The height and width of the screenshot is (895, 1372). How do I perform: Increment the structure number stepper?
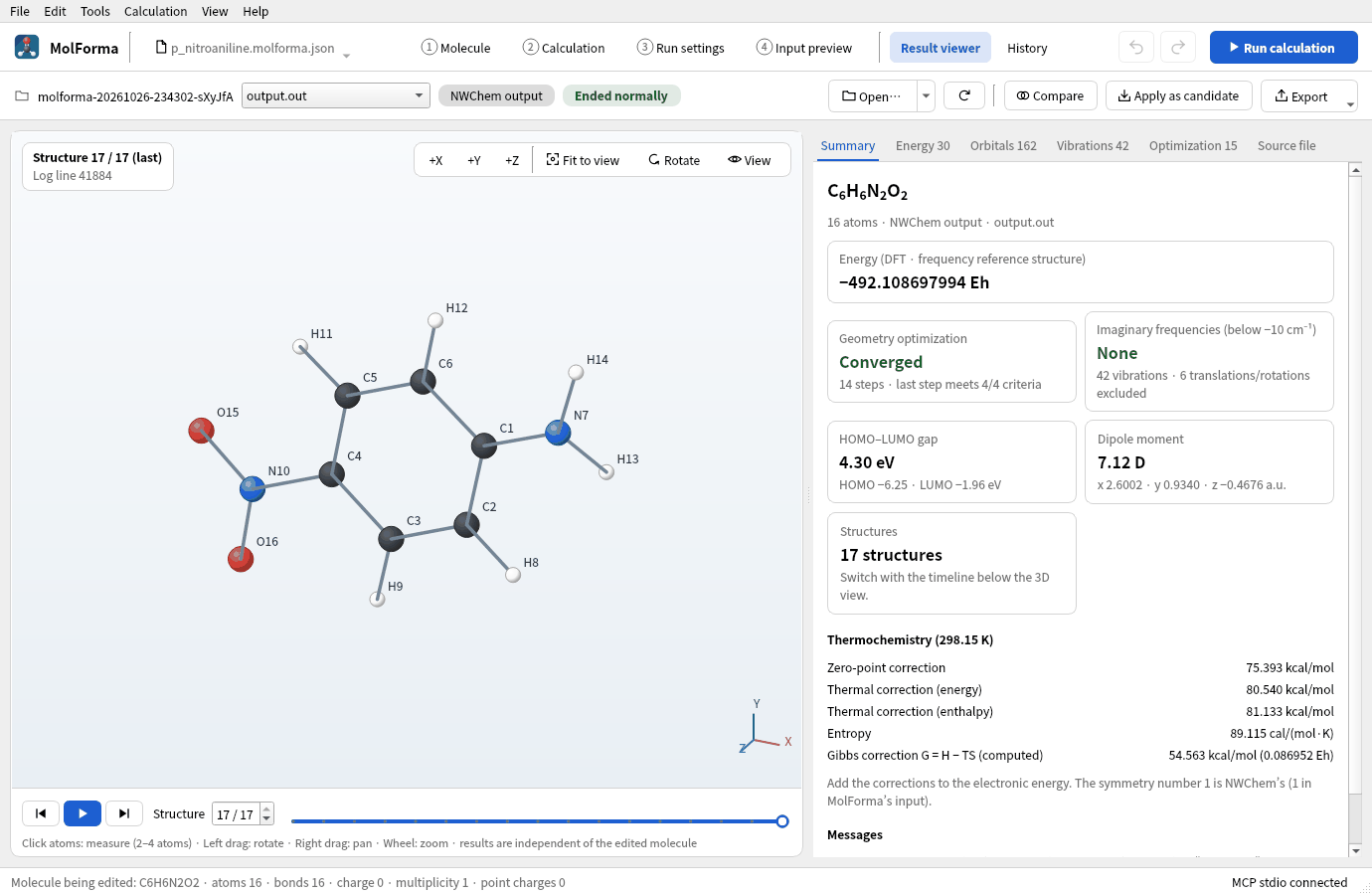[x=266, y=808]
